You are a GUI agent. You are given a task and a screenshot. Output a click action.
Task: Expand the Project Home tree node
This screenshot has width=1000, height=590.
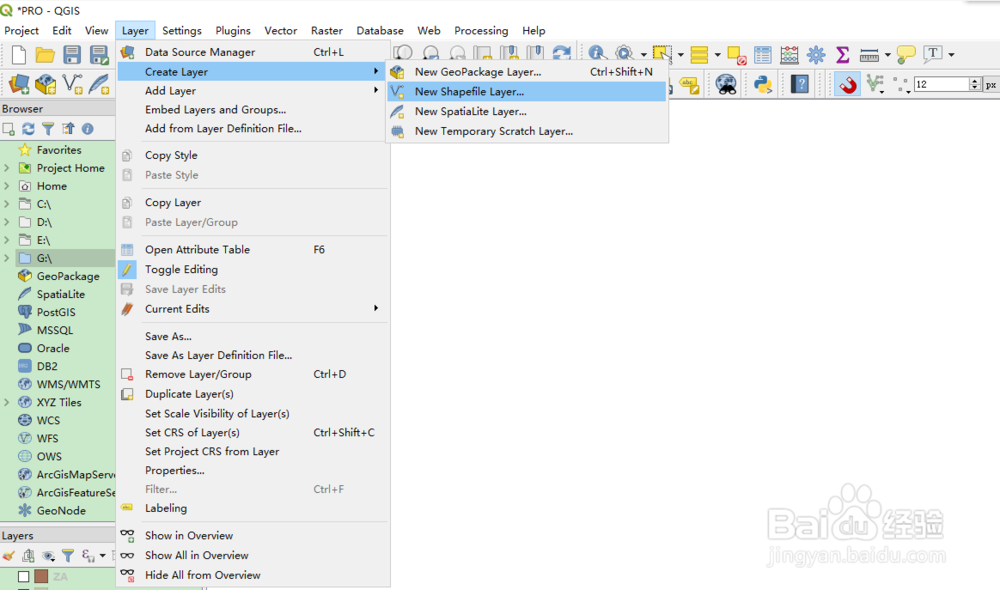6,168
